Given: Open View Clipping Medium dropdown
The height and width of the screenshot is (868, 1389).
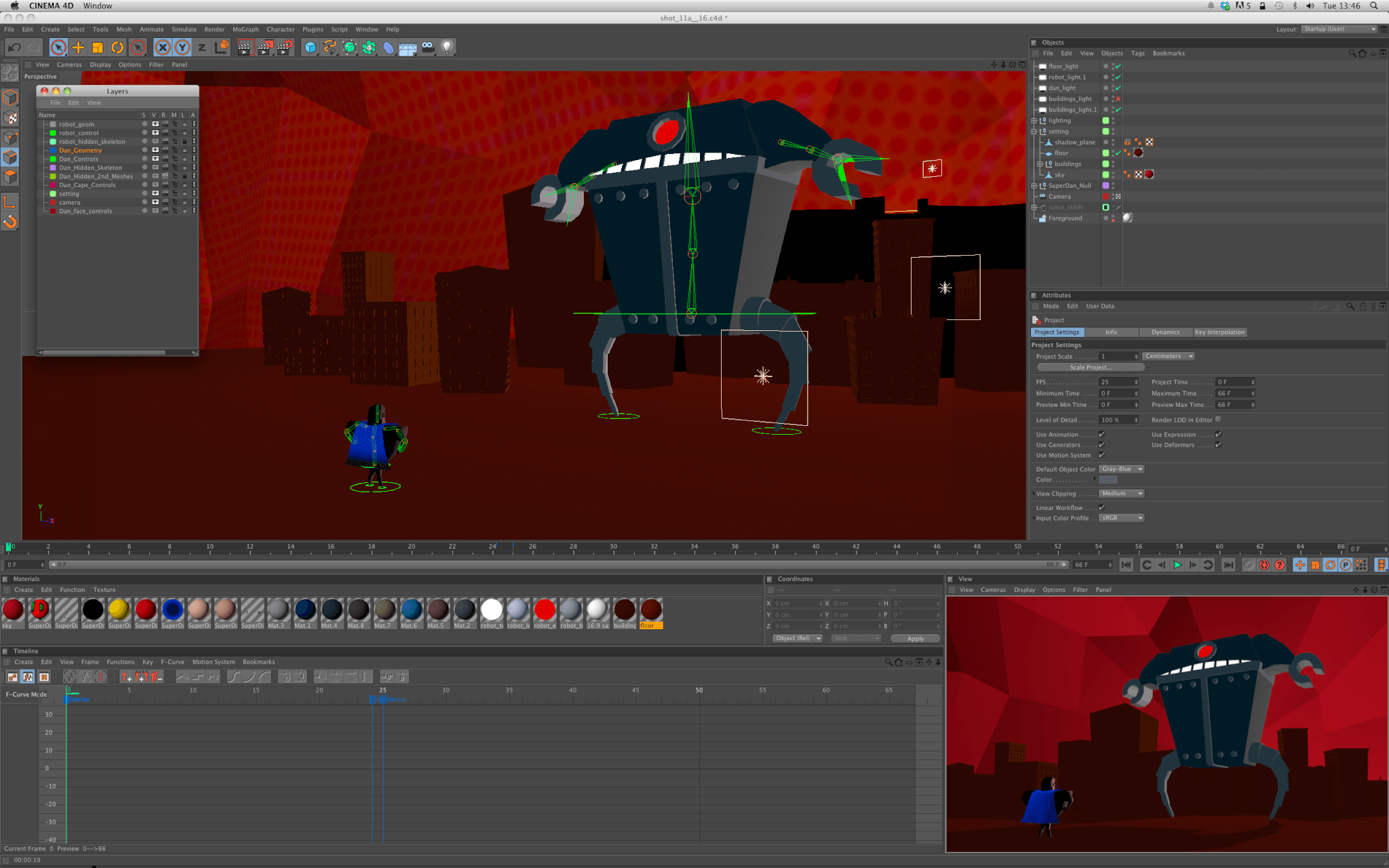Looking at the screenshot, I should click(1121, 494).
